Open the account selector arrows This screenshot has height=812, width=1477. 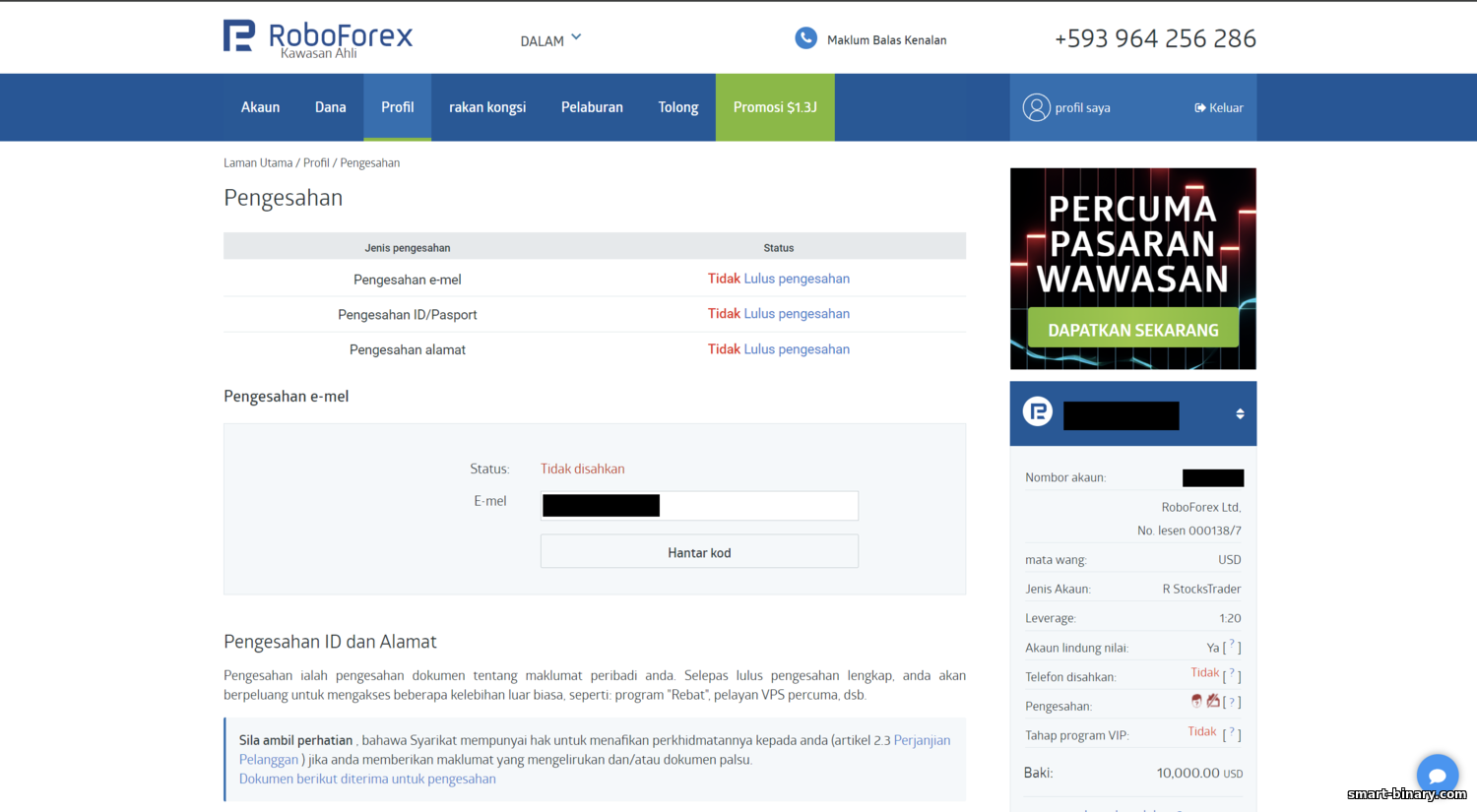pos(1240,414)
